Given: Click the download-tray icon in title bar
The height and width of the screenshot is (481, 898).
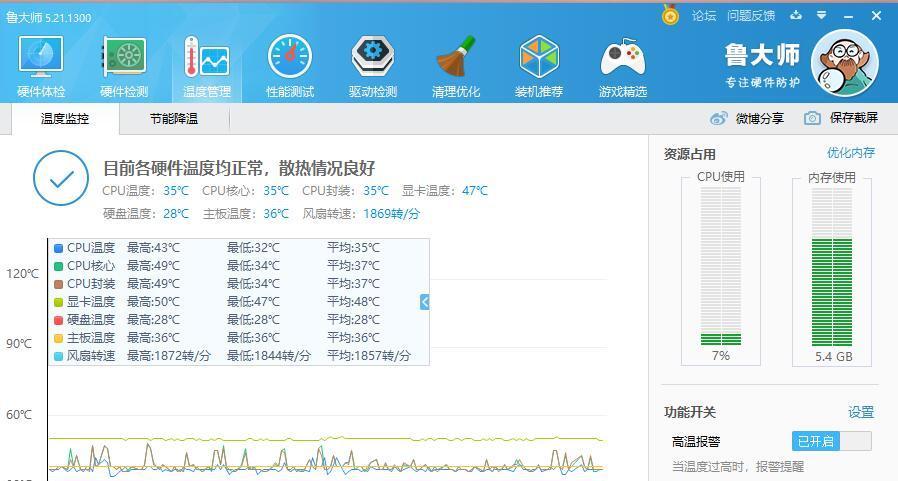Looking at the screenshot, I should tap(795, 15).
